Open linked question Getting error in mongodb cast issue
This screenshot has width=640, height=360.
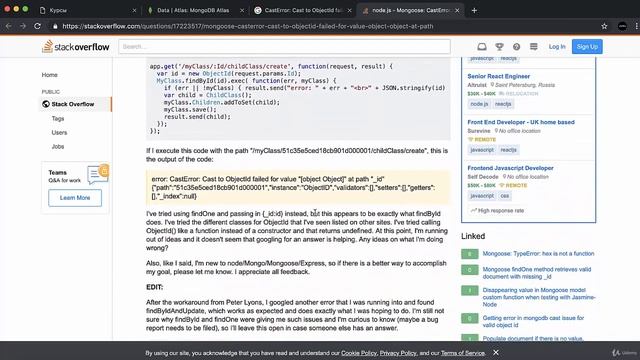click(533, 321)
